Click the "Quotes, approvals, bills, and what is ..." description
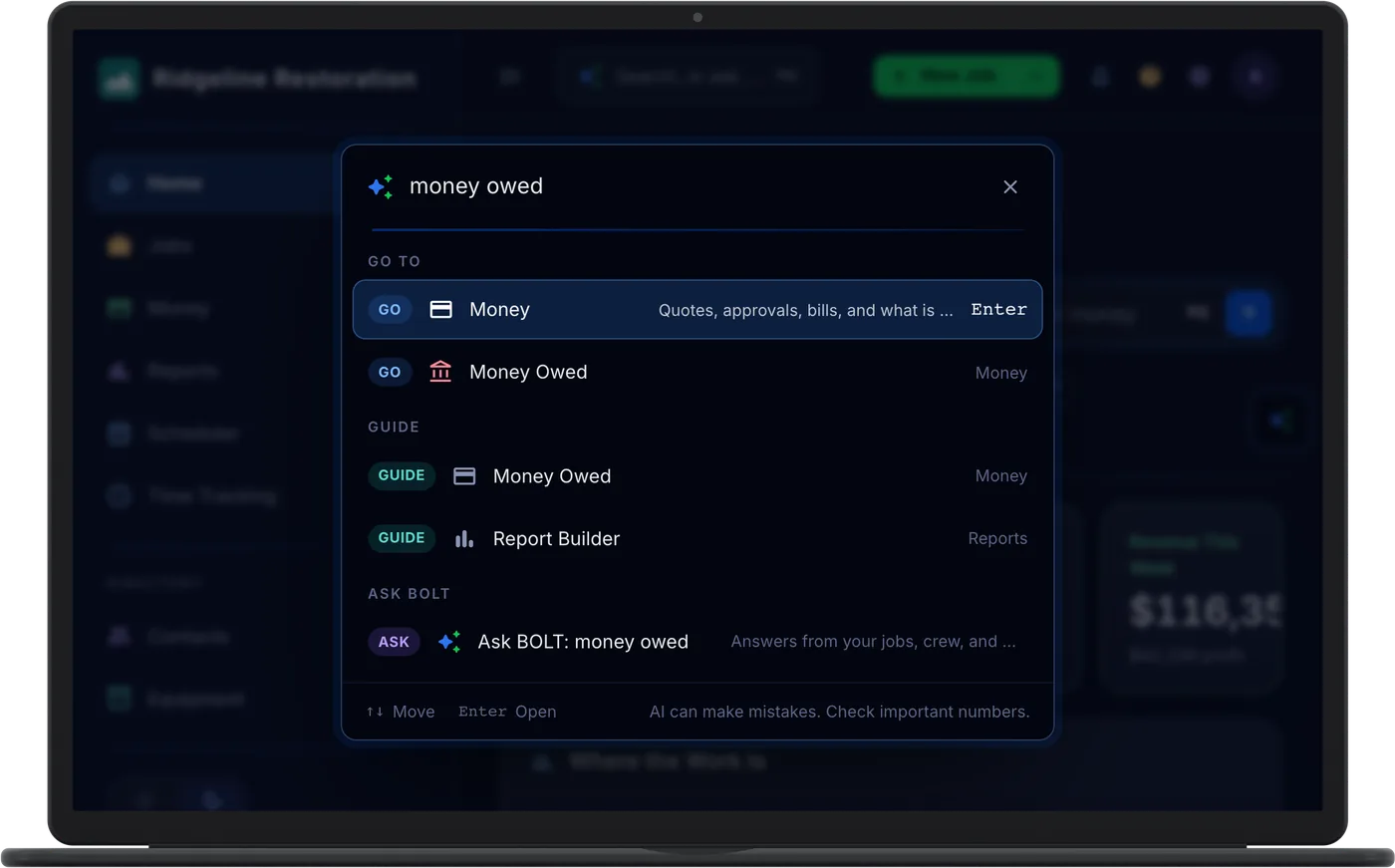Image resolution: width=1395 pixels, height=868 pixels. pos(806,310)
